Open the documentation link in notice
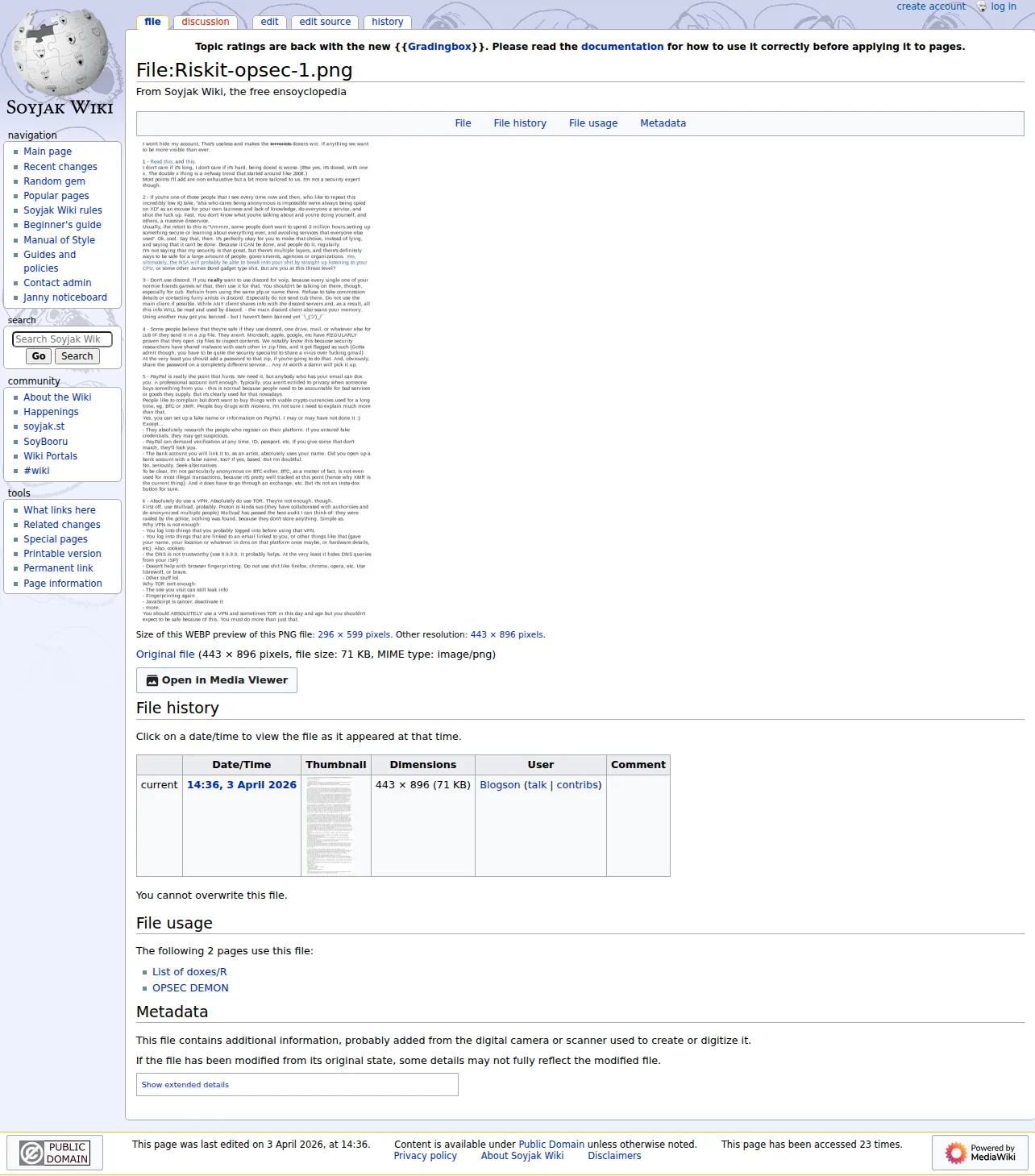Screen dimensions: 1035x1176 pyautogui.click(x=622, y=47)
